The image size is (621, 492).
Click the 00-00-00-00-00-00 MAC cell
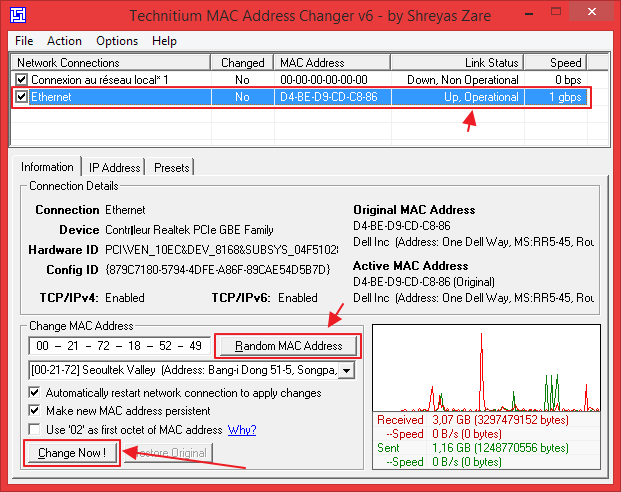(324, 80)
